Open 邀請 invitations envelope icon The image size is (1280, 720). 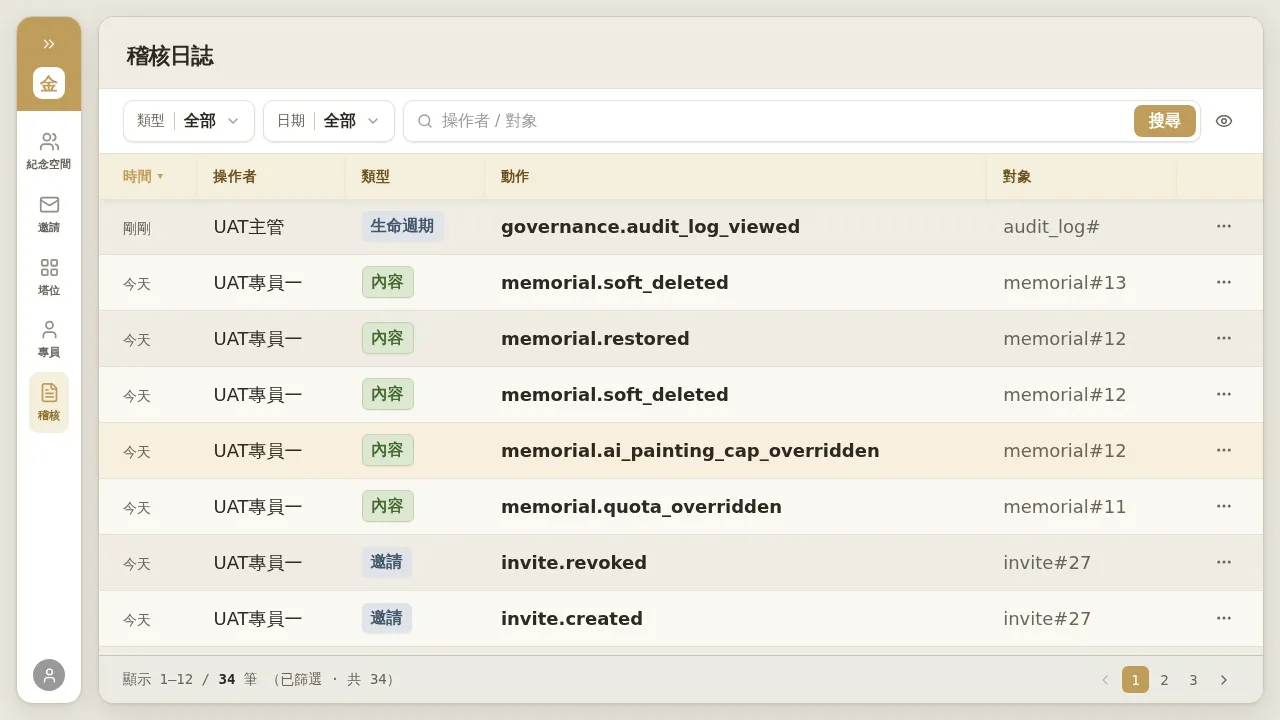tap(49, 214)
